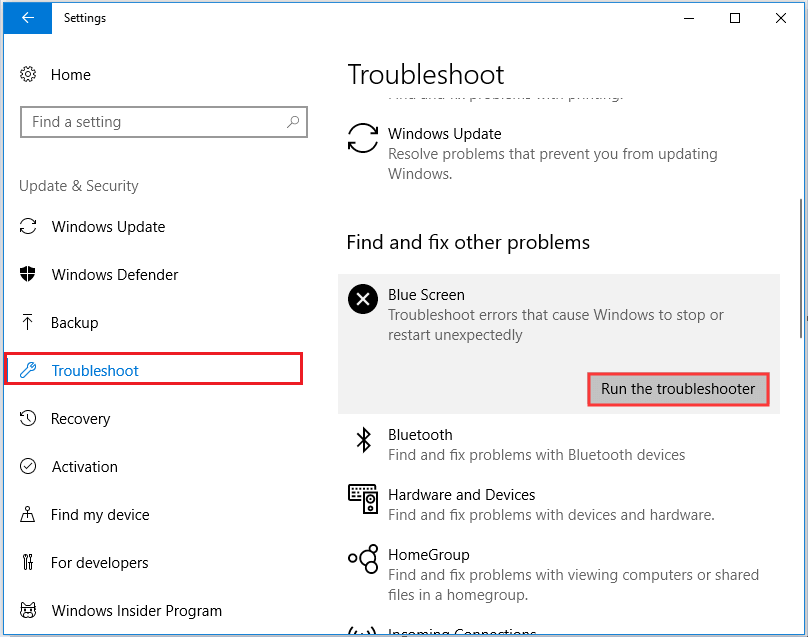Open Windows Defender settings
The height and width of the screenshot is (637, 808).
click(x=115, y=275)
